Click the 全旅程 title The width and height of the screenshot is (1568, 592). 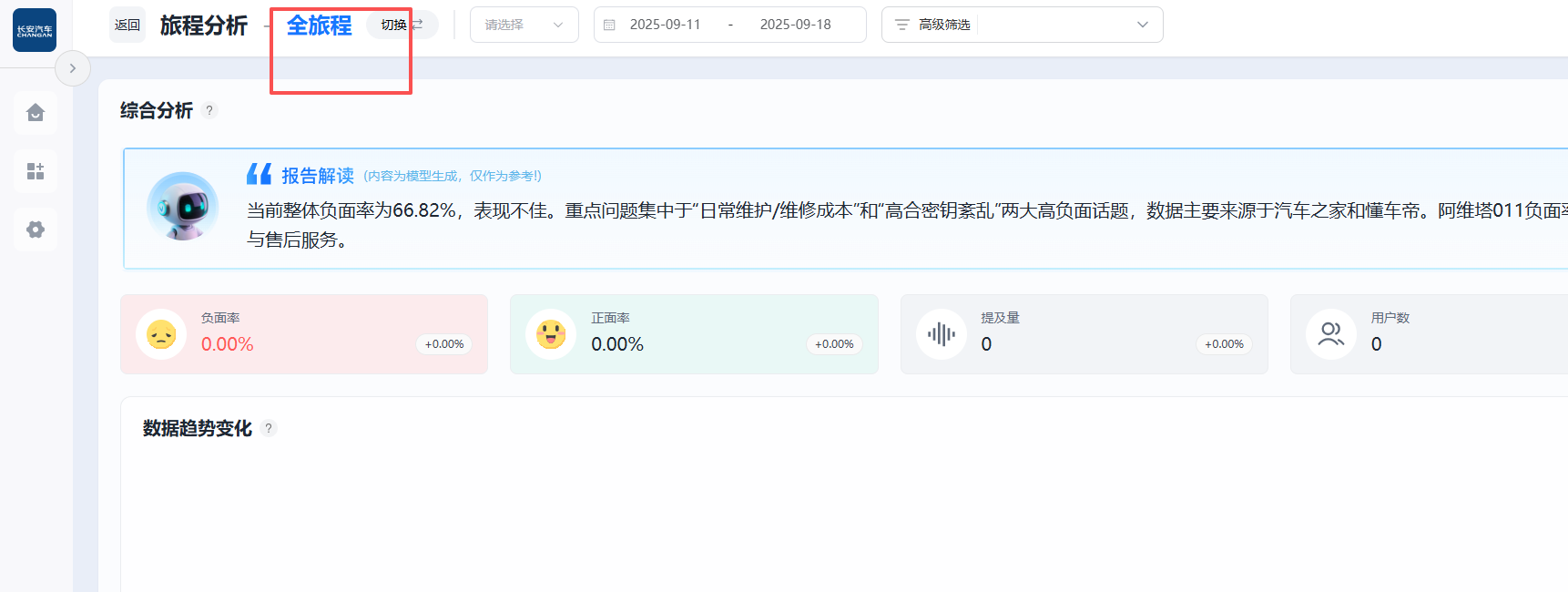coord(320,26)
